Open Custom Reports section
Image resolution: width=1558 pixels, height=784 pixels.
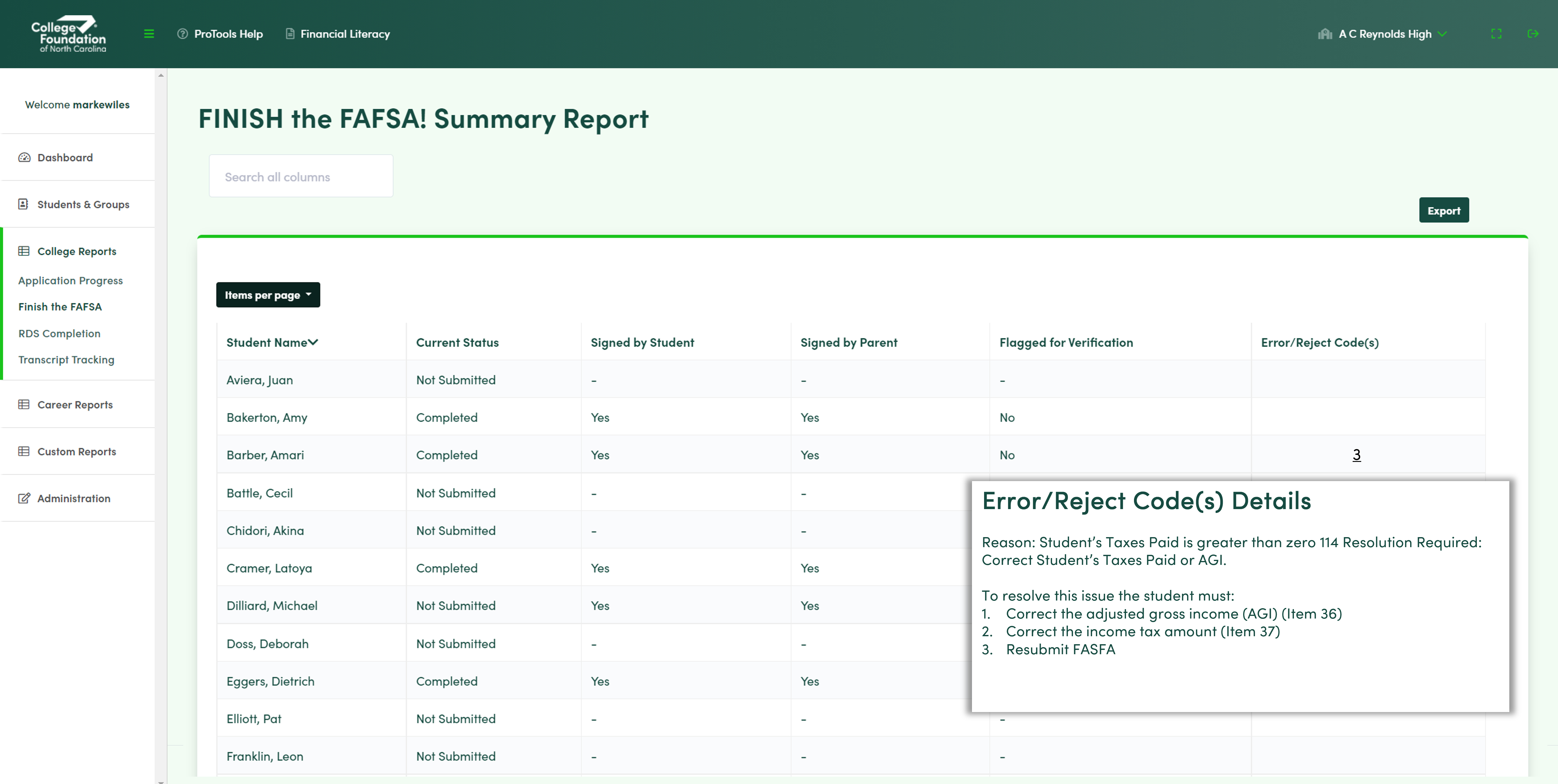click(77, 451)
